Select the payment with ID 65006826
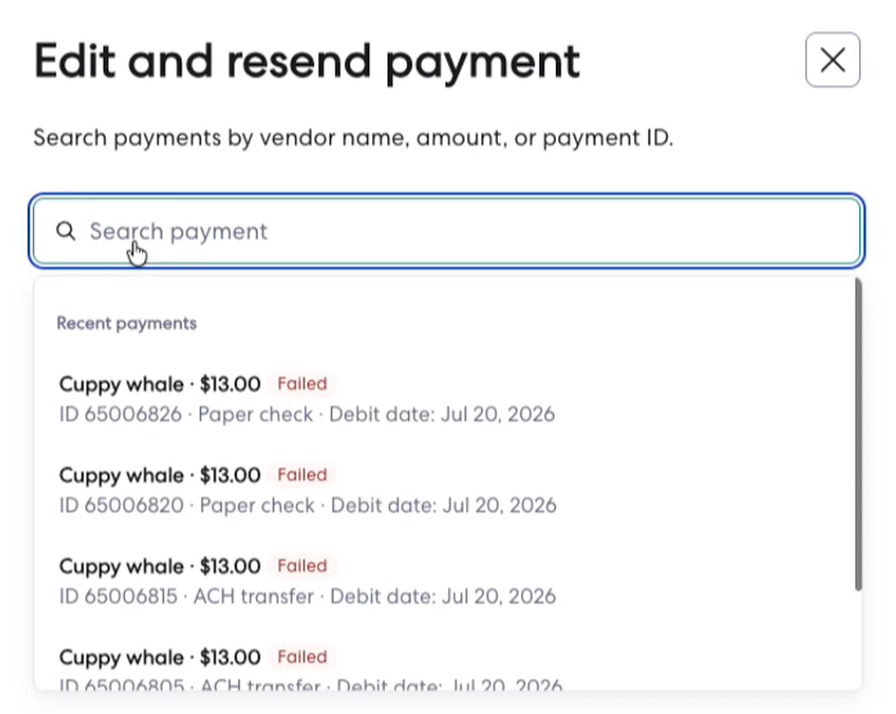 point(447,399)
